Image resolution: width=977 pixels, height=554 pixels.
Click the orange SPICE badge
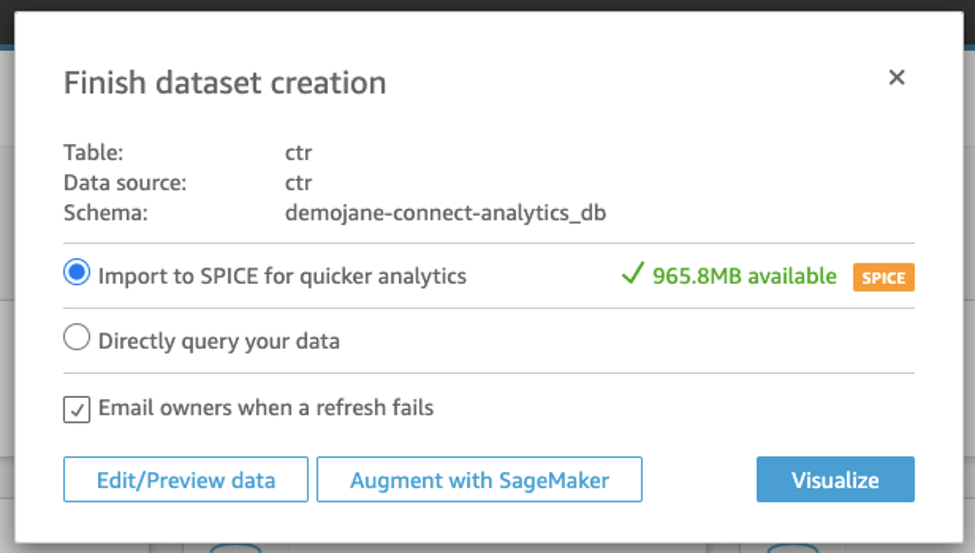coord(883,277)
